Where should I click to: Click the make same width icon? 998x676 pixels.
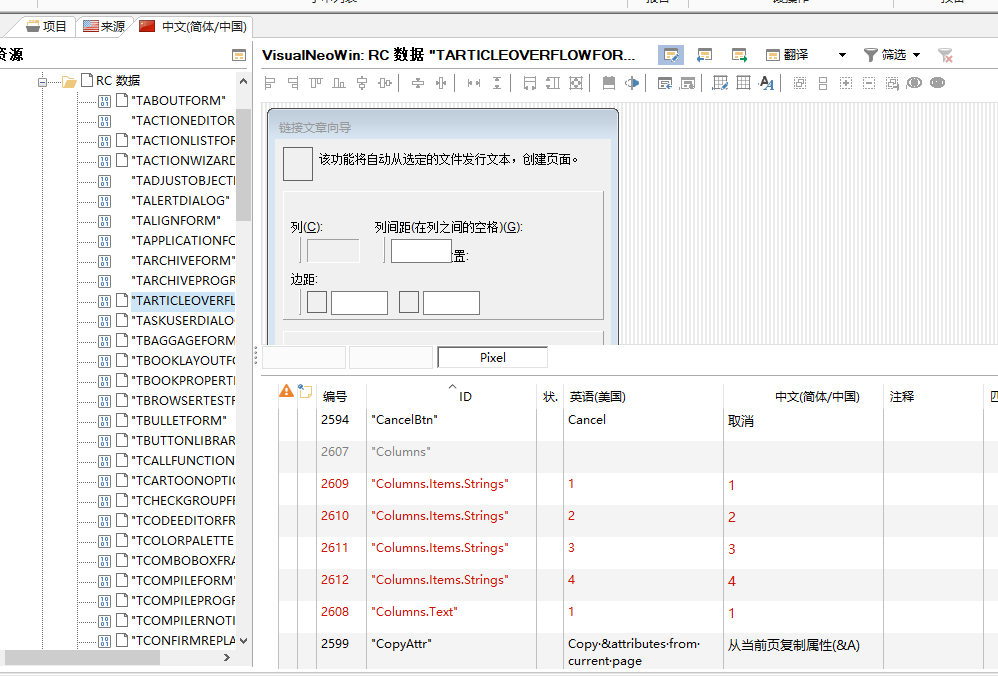530,83
